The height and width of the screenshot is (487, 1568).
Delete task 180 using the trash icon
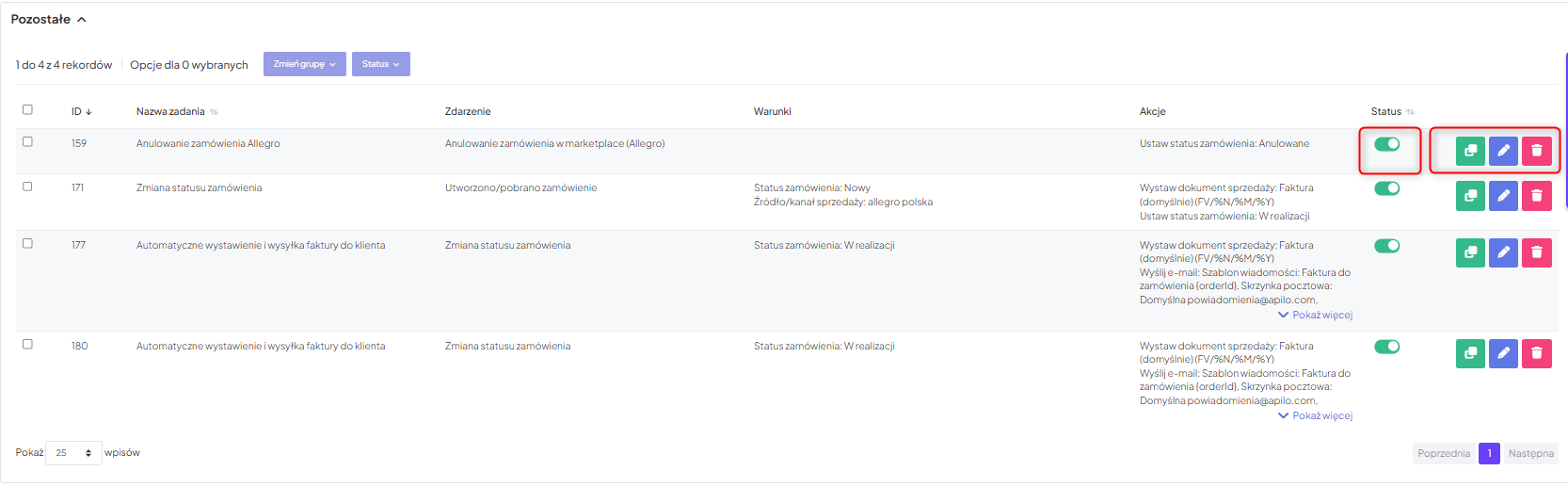pyautogui.click(x=1537, y=353)
